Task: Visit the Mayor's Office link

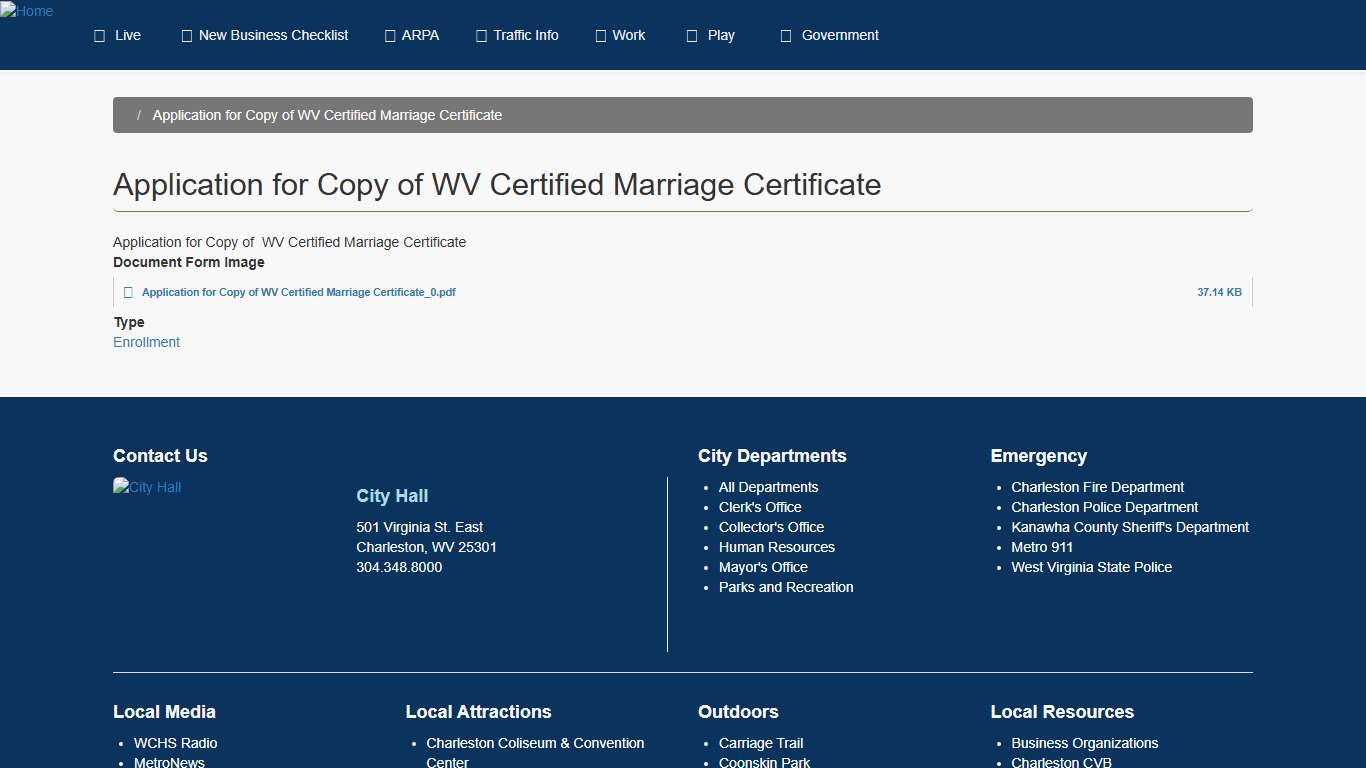Action: click(763, 567)
